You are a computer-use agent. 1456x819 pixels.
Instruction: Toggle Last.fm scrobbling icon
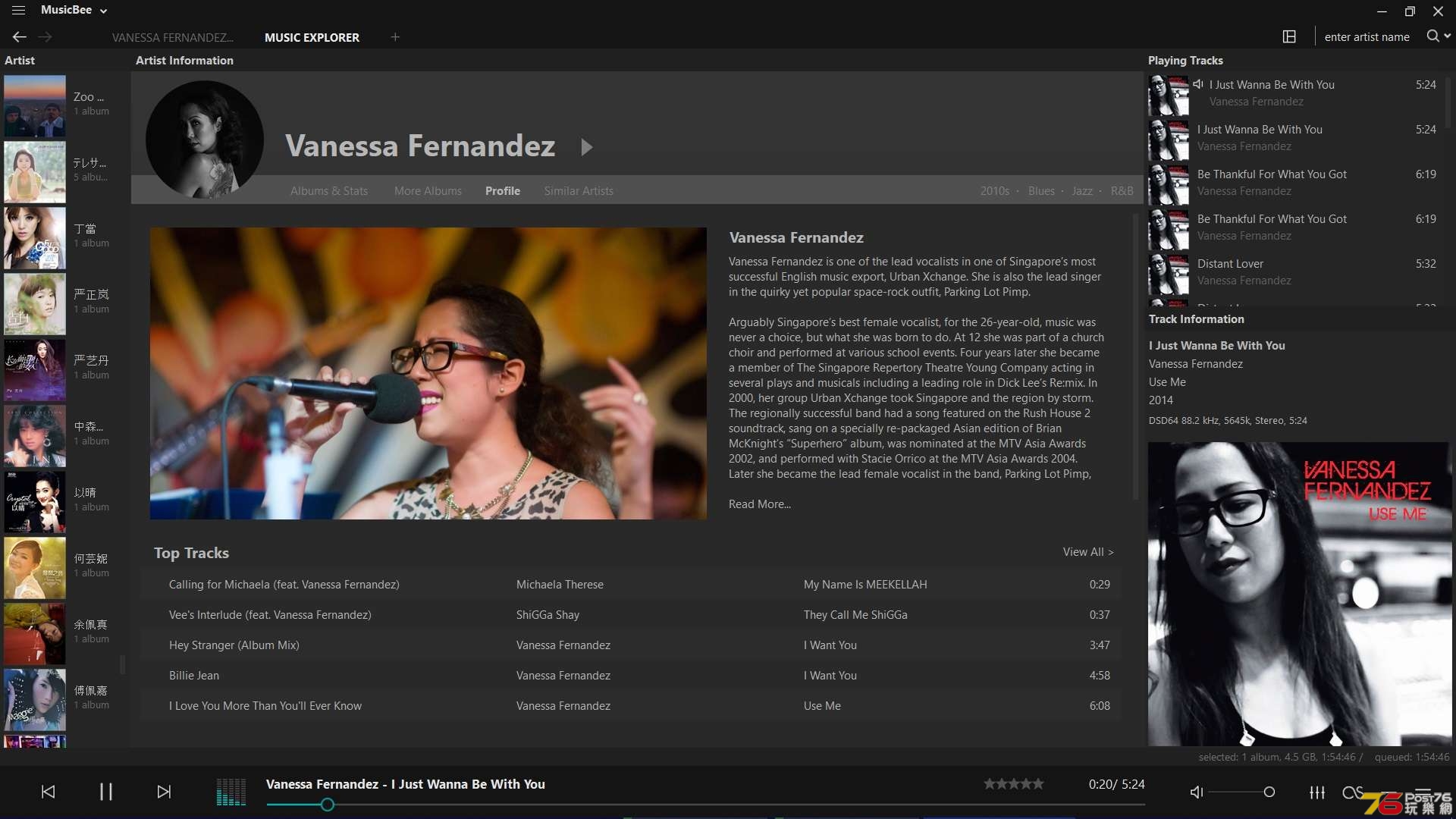pyautogui.click(x=1351, y=792)
